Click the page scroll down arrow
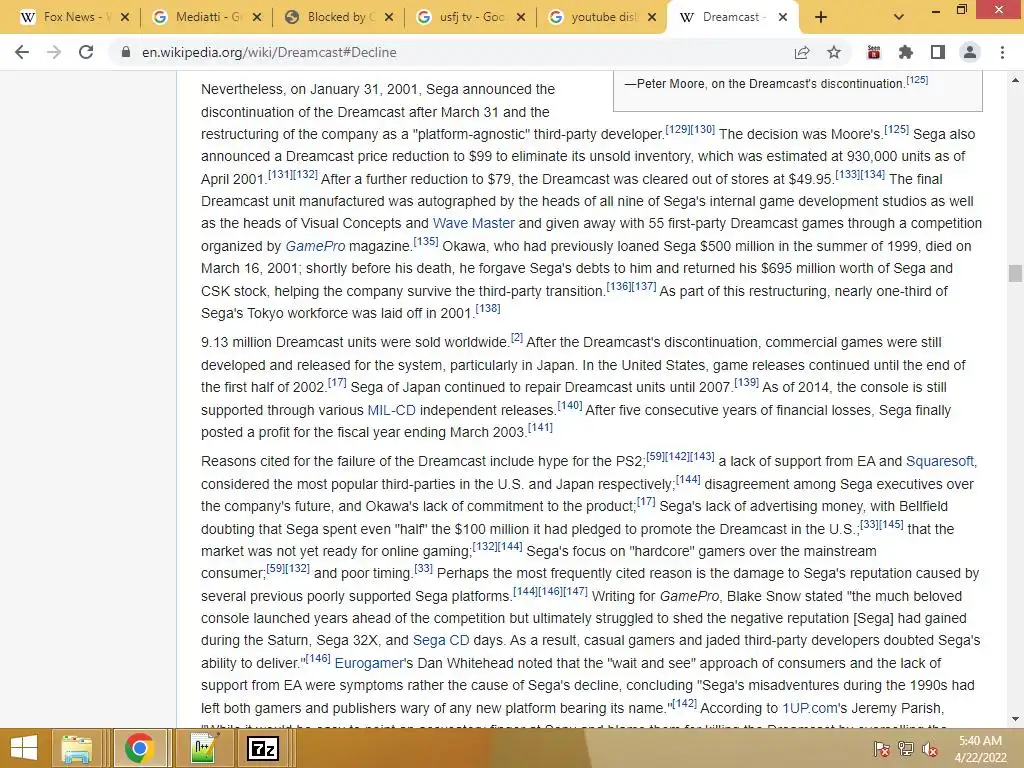The width and height of the screenshot is (1024, 768). pyautogui.click(x=1015, y=719)
